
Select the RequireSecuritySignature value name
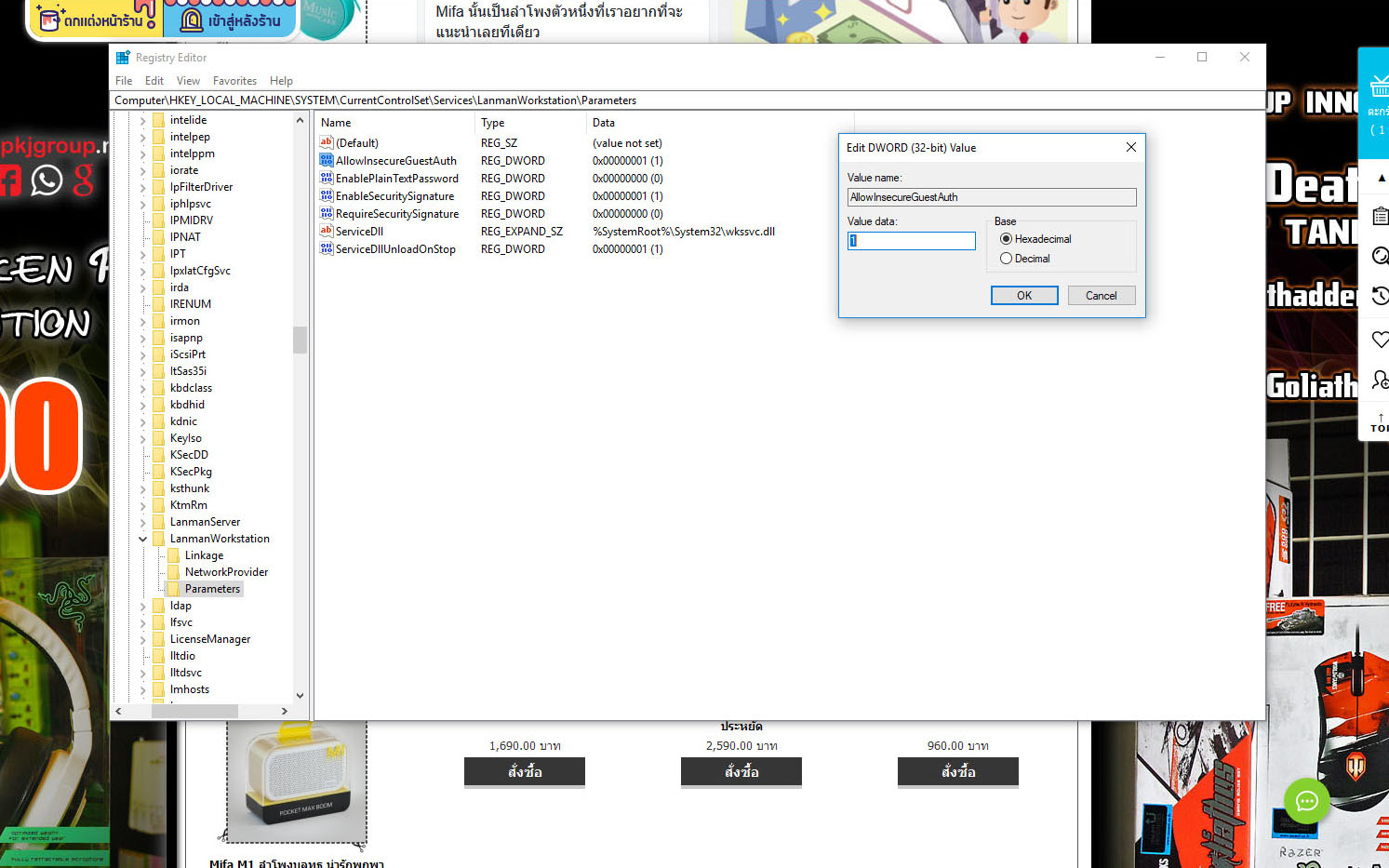pos(397,214)
